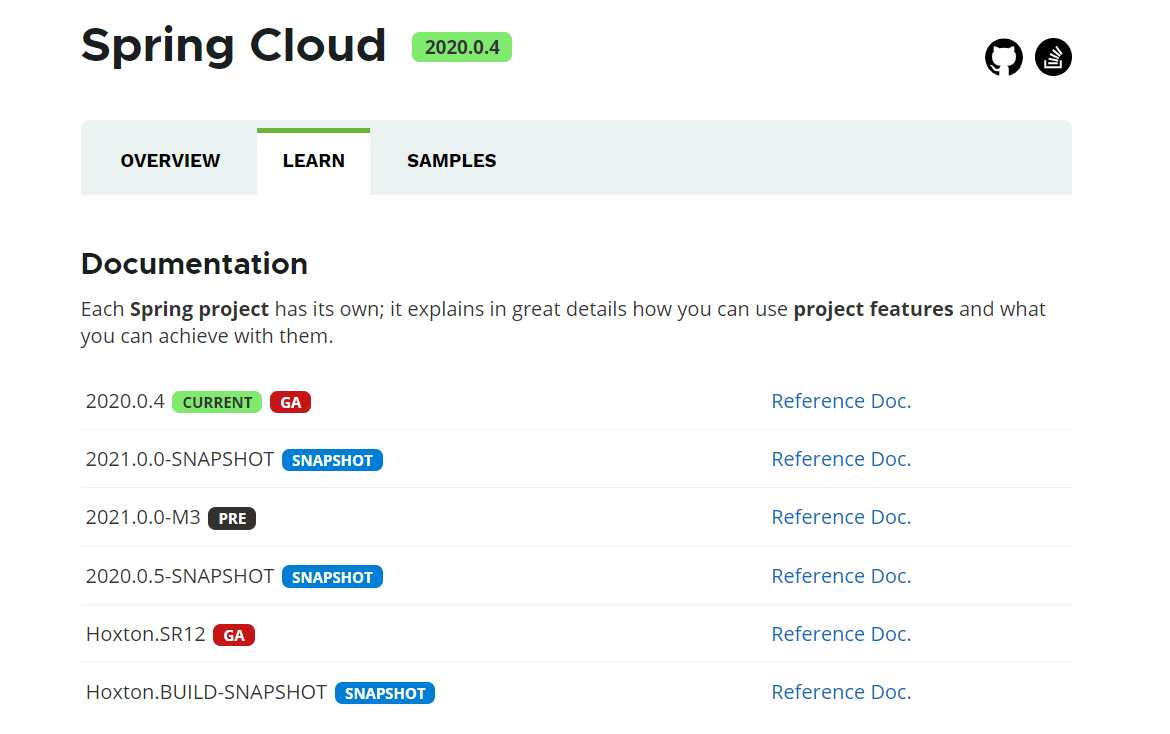
Task: Select the Learn tab
Action: point(313,160)
